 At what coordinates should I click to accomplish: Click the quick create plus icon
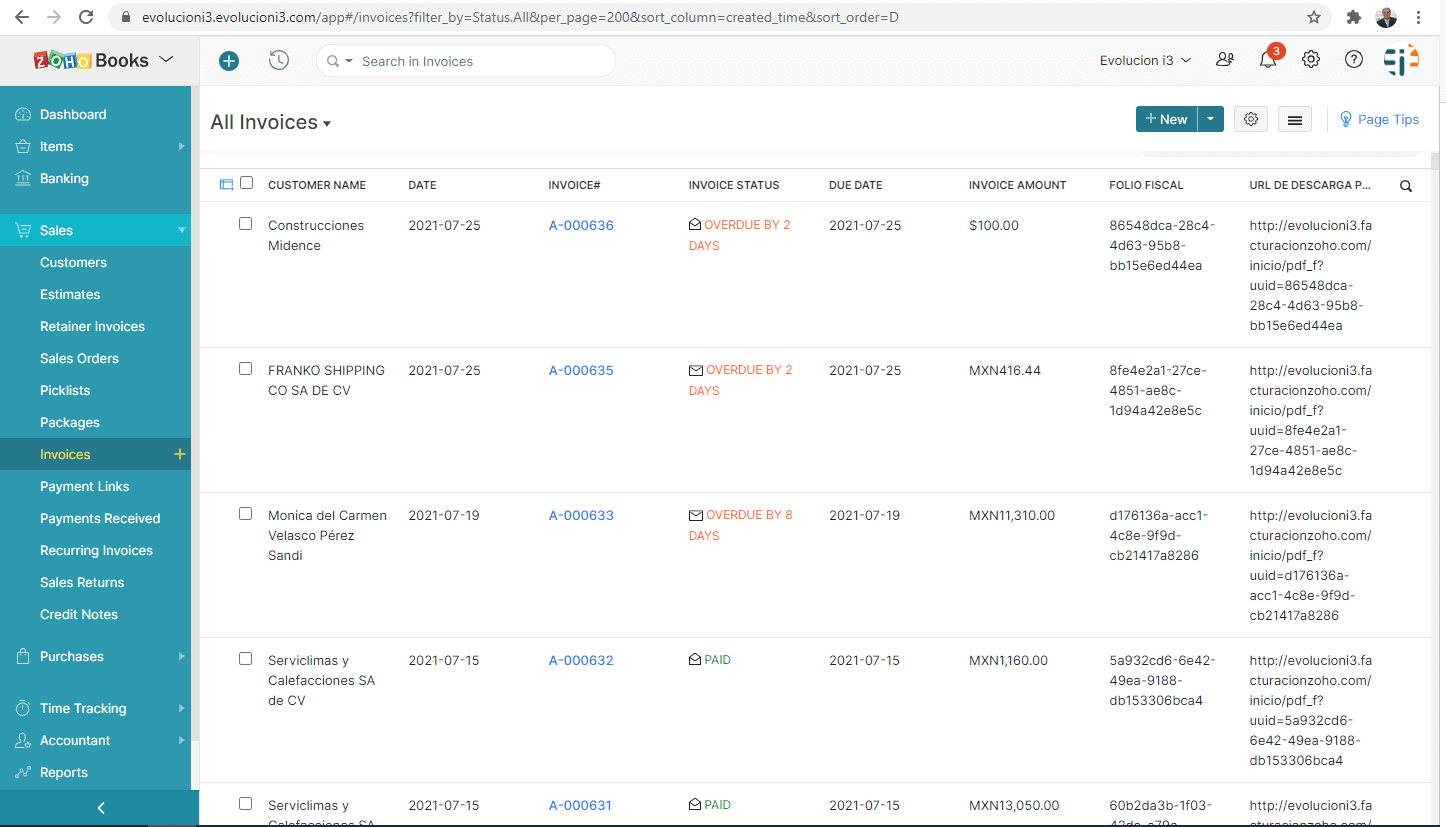click(x=229, y=61)
